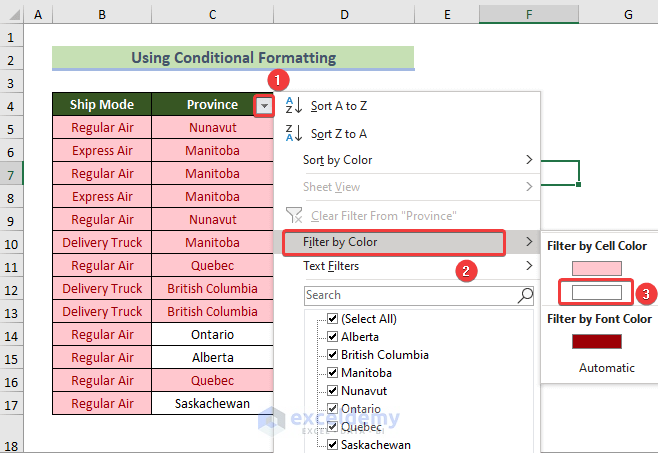Click the filter Search input box
This screenshot has height=453, width=658.
(410, 295)
